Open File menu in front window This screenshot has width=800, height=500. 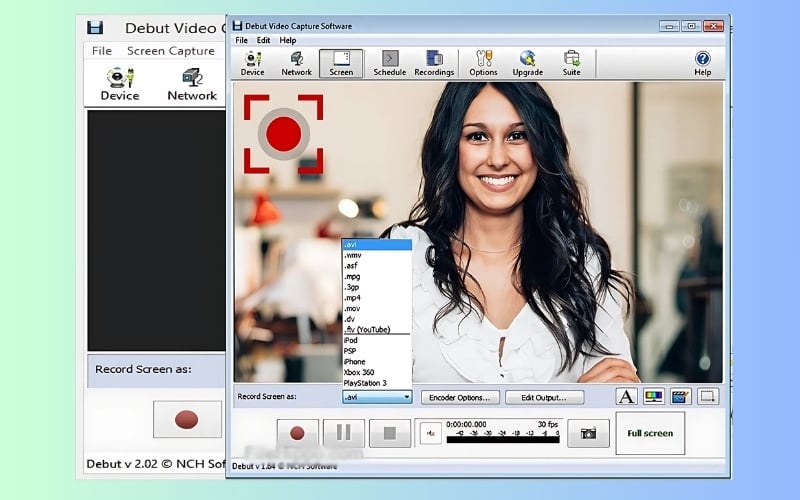tap(241, 40)
